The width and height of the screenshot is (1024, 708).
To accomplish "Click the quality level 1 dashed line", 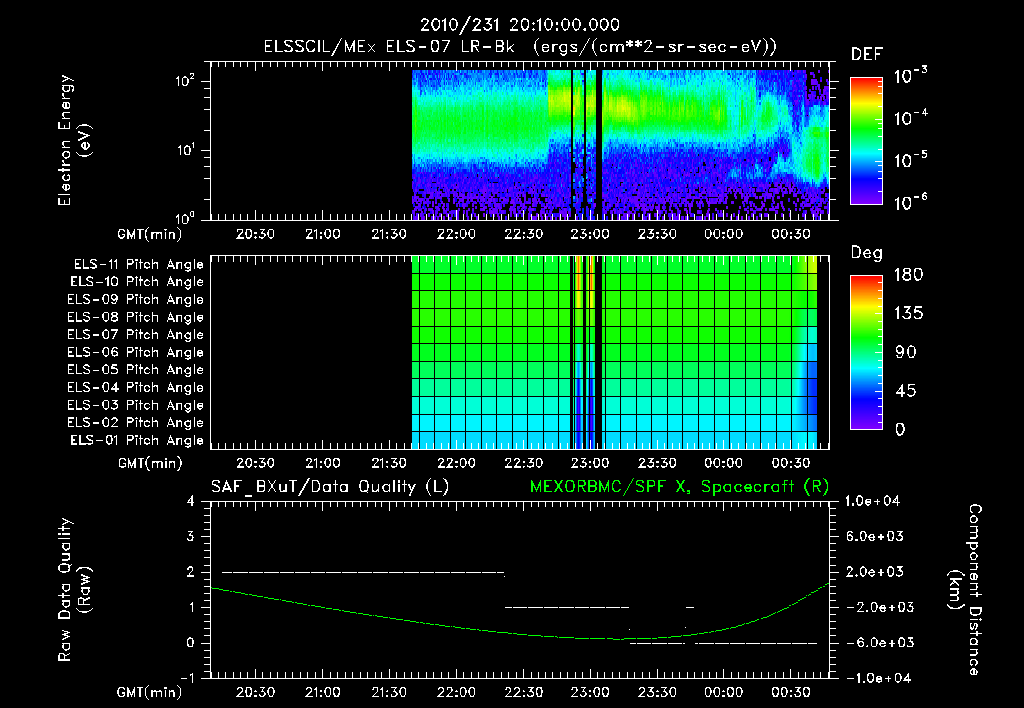I will point(567,607).
